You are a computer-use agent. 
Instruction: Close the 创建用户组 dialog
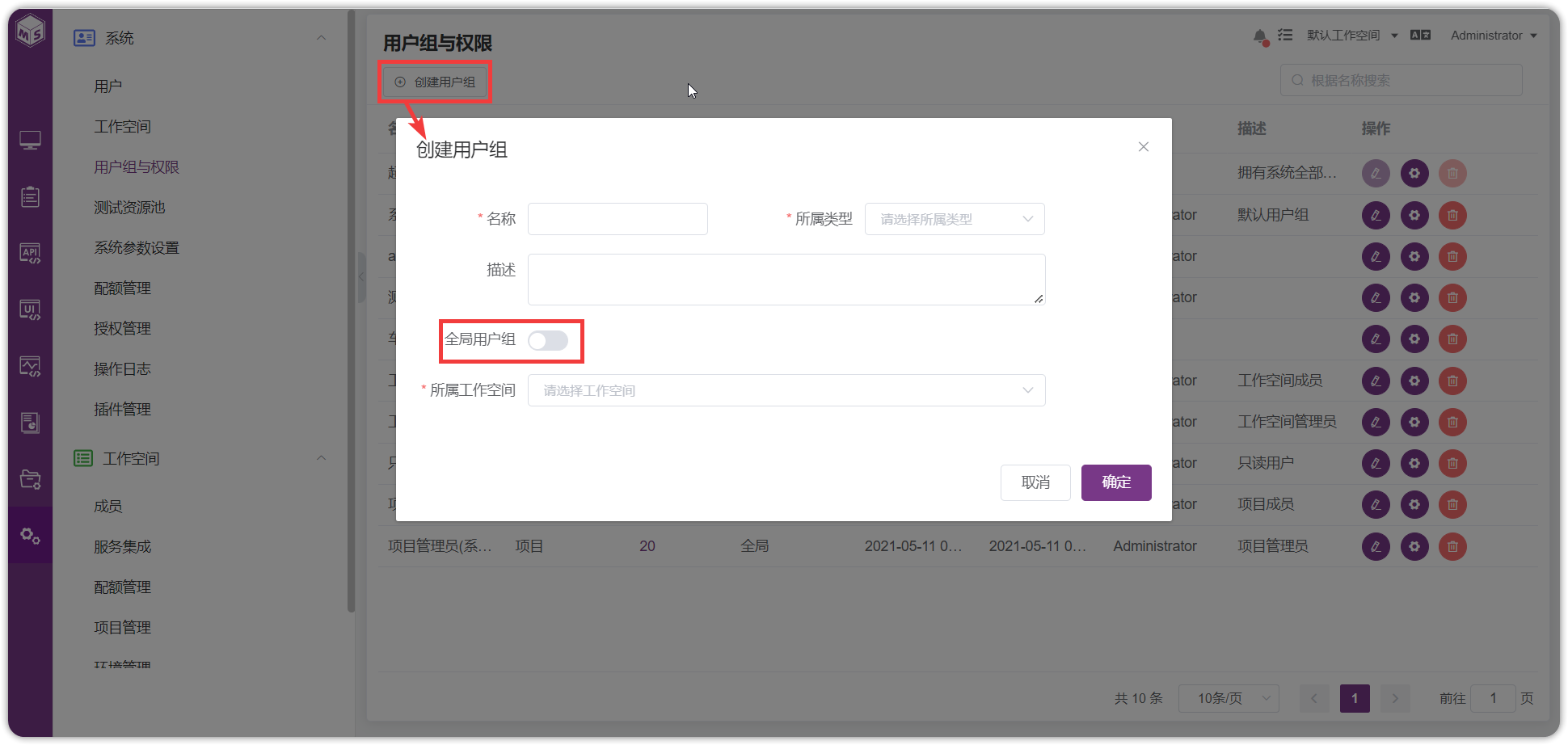click(x=1144, y=147)
